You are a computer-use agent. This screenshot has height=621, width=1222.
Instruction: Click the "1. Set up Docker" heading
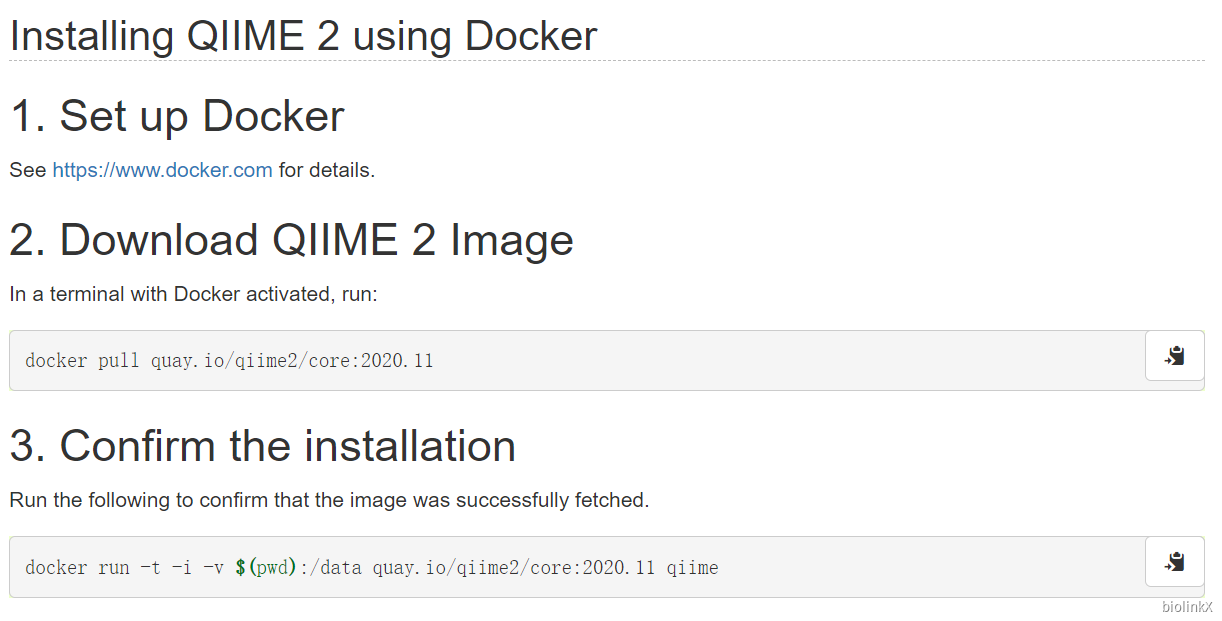177,116
